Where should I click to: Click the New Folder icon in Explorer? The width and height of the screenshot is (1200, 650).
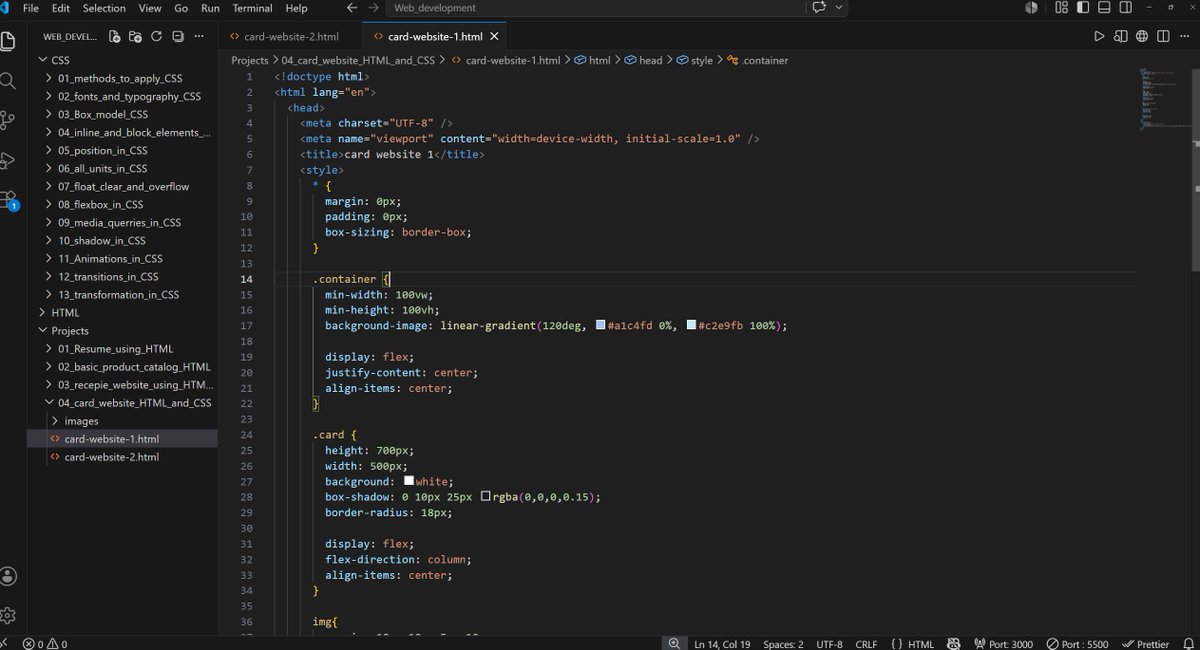(x=135, y=37)
